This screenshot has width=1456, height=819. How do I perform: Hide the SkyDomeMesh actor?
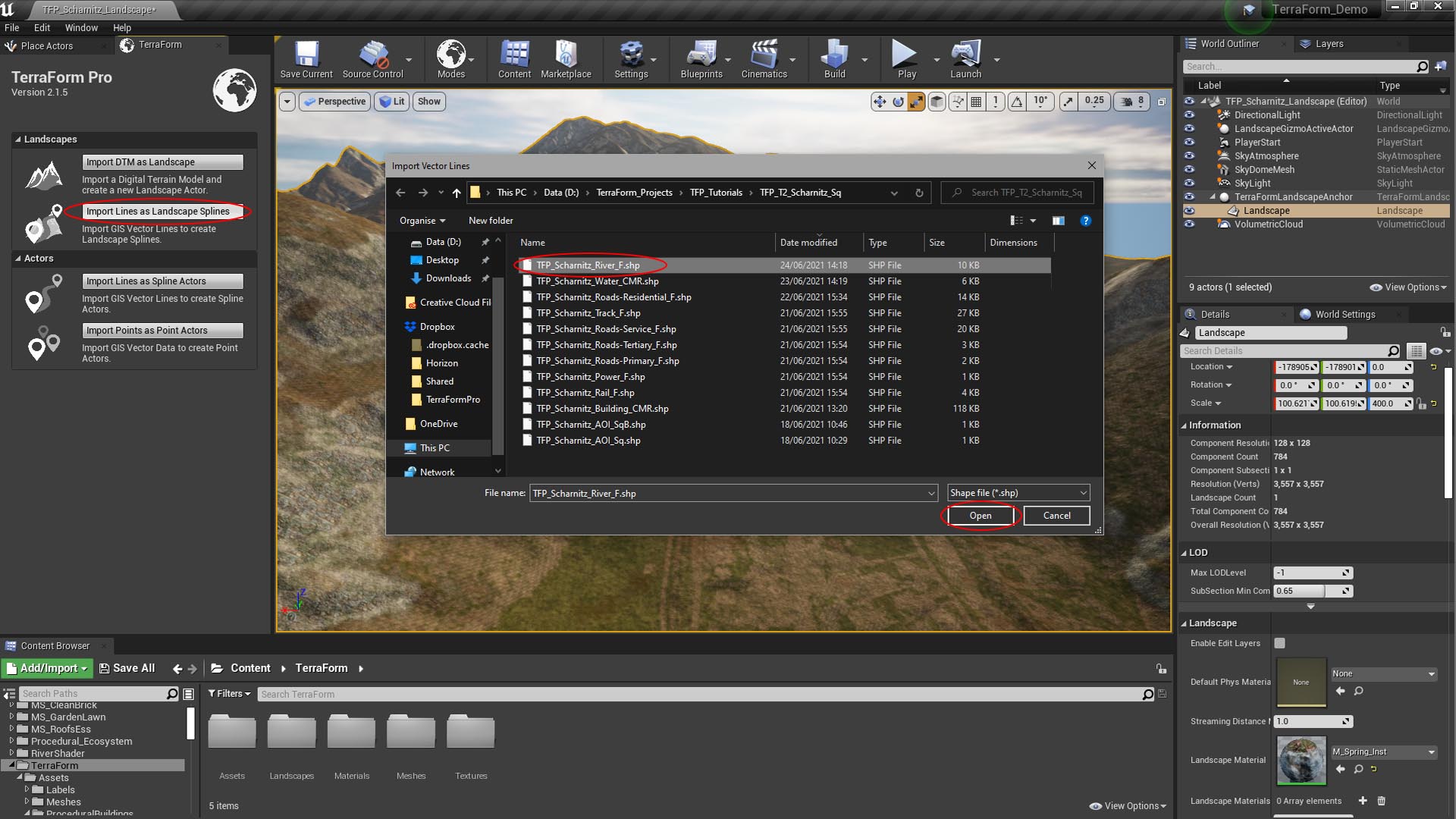click(1189, 170)
